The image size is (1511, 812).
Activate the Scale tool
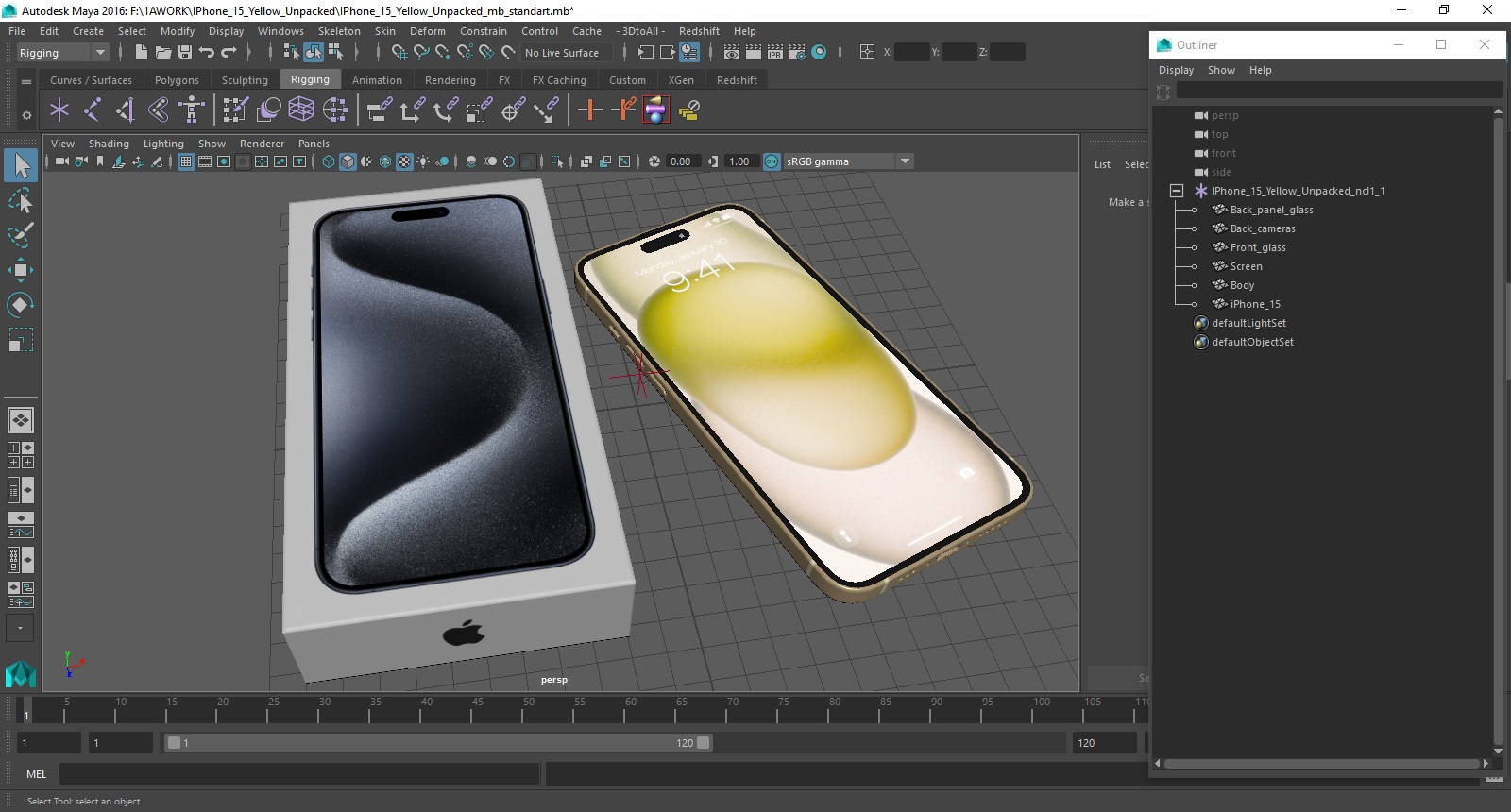pyautogui.click(x=21, y=339)
